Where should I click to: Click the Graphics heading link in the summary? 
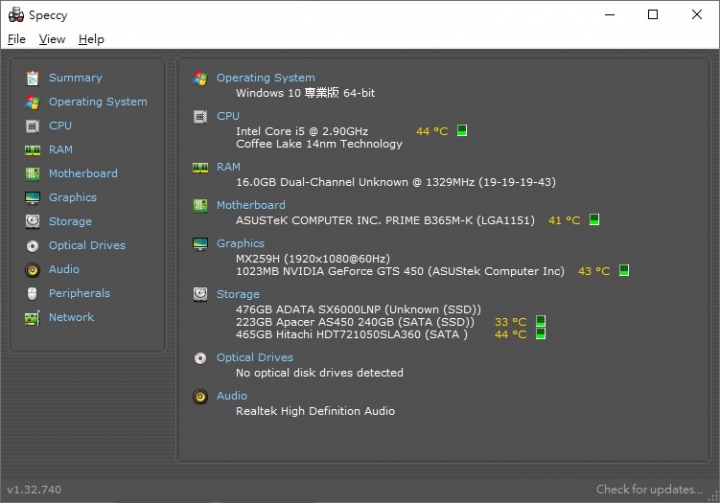[x=241, y=243]
